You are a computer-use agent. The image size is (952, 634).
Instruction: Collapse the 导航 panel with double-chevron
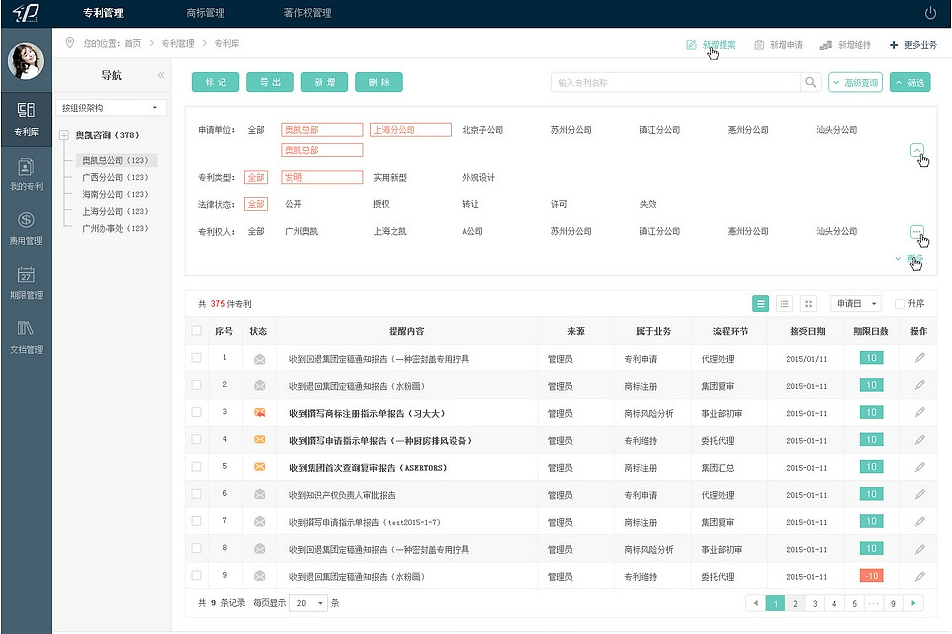161,76
